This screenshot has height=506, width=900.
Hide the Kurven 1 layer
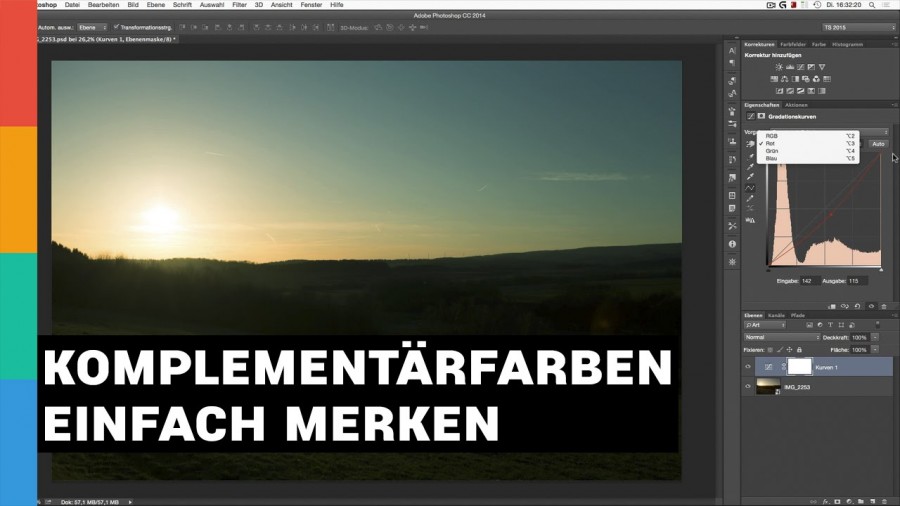pos(748,367)
